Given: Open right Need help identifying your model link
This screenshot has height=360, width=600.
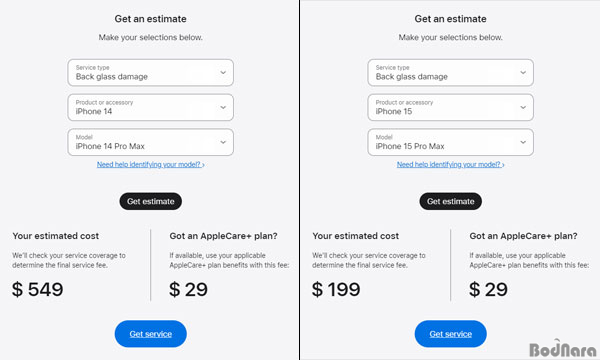Looking at the screenshot, I should click(x=450, y=165).
